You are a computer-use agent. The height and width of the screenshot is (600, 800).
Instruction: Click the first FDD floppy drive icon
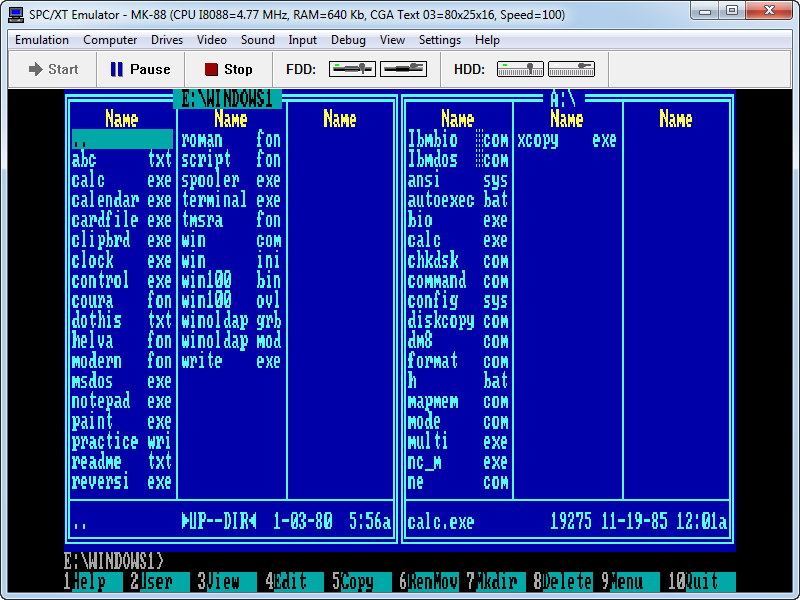point(353,69)
